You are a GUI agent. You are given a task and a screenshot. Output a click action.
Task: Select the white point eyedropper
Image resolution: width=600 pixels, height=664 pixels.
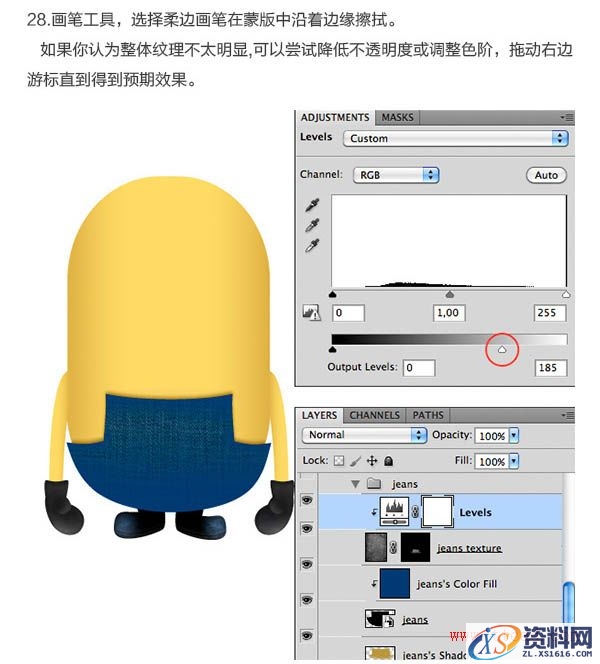pos(312,246)
